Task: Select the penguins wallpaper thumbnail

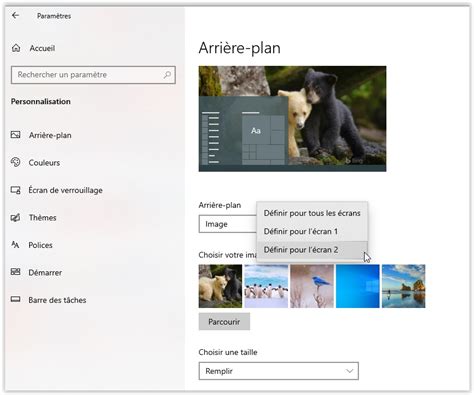Action: click(266, 286)
